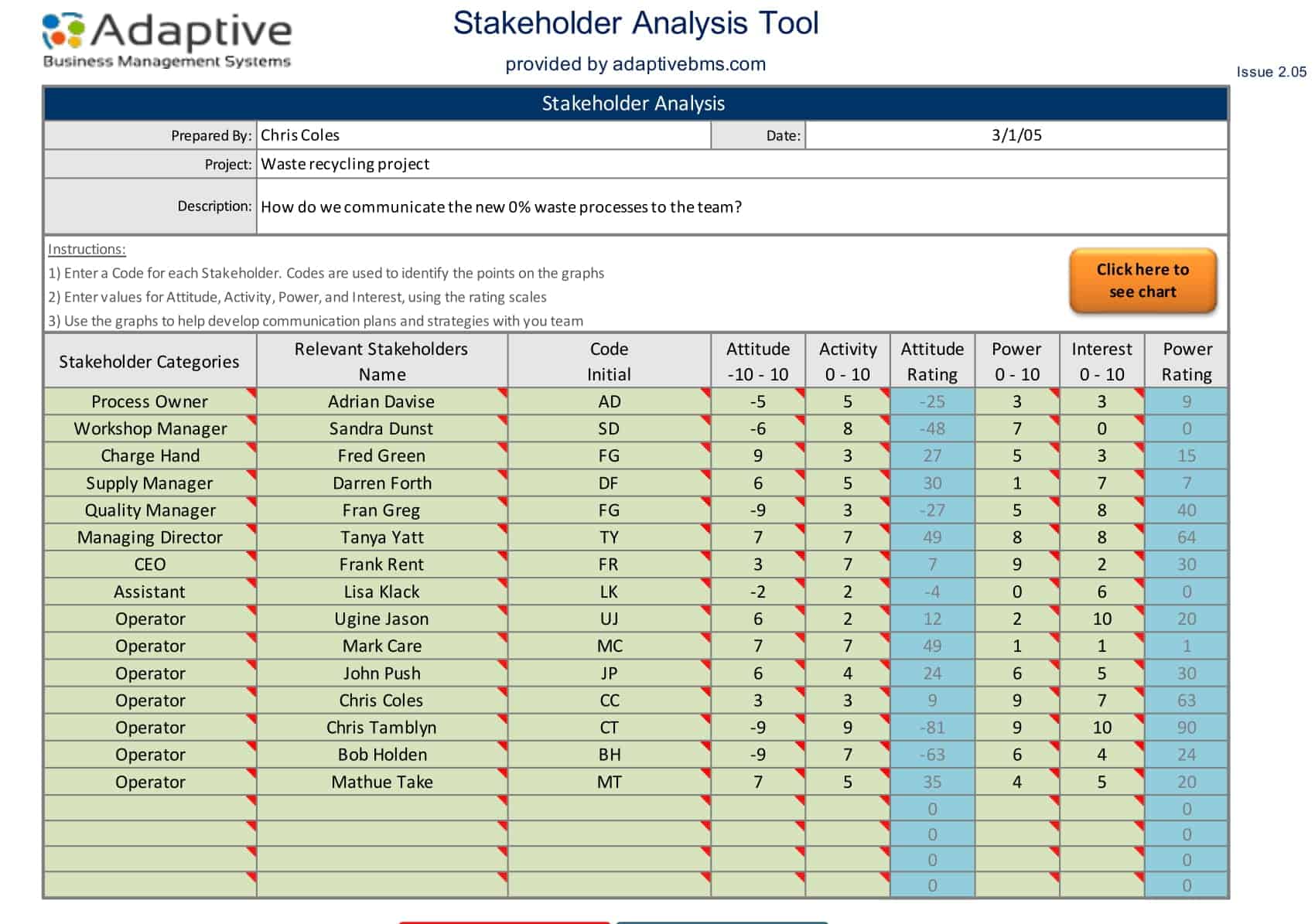Click the adaptivebms.com provider link text

pos(689,64)
